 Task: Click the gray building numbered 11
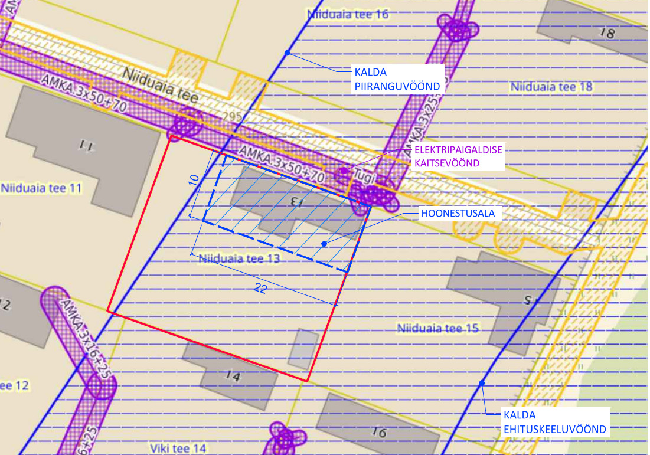point(88,150)
